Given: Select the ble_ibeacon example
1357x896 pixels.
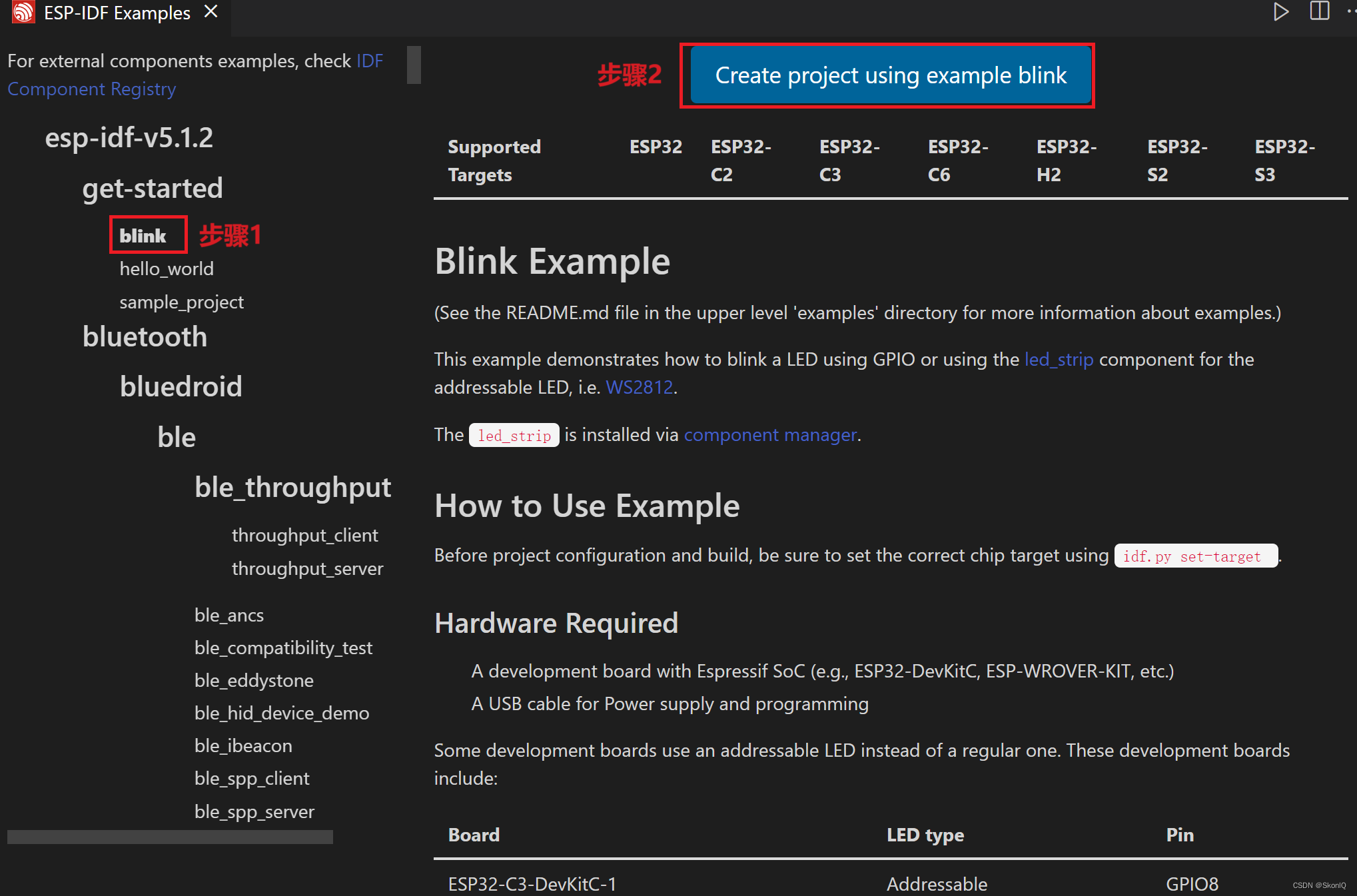Looking at the screenshot, I should (242, 745).
